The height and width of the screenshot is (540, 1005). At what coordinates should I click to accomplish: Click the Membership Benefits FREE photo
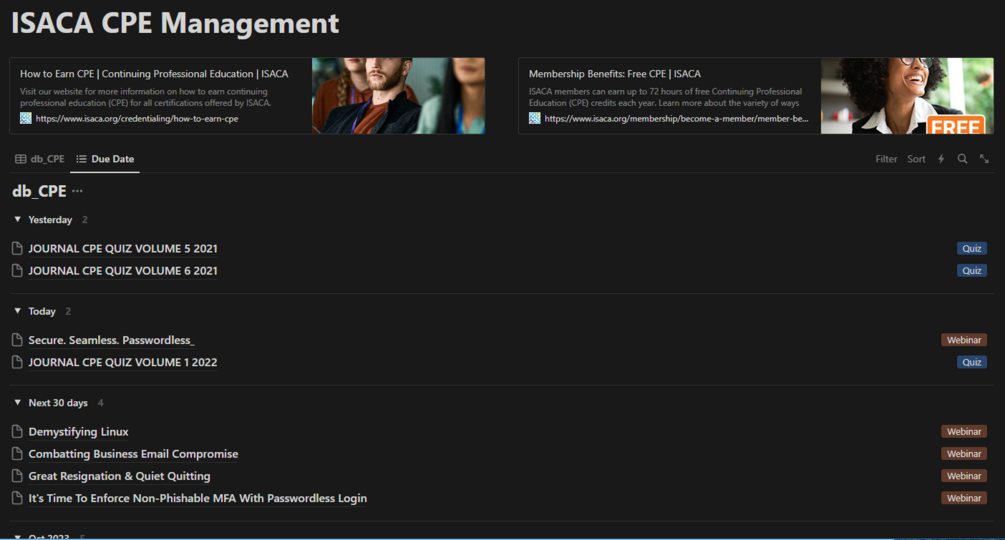tap(907, 96)
